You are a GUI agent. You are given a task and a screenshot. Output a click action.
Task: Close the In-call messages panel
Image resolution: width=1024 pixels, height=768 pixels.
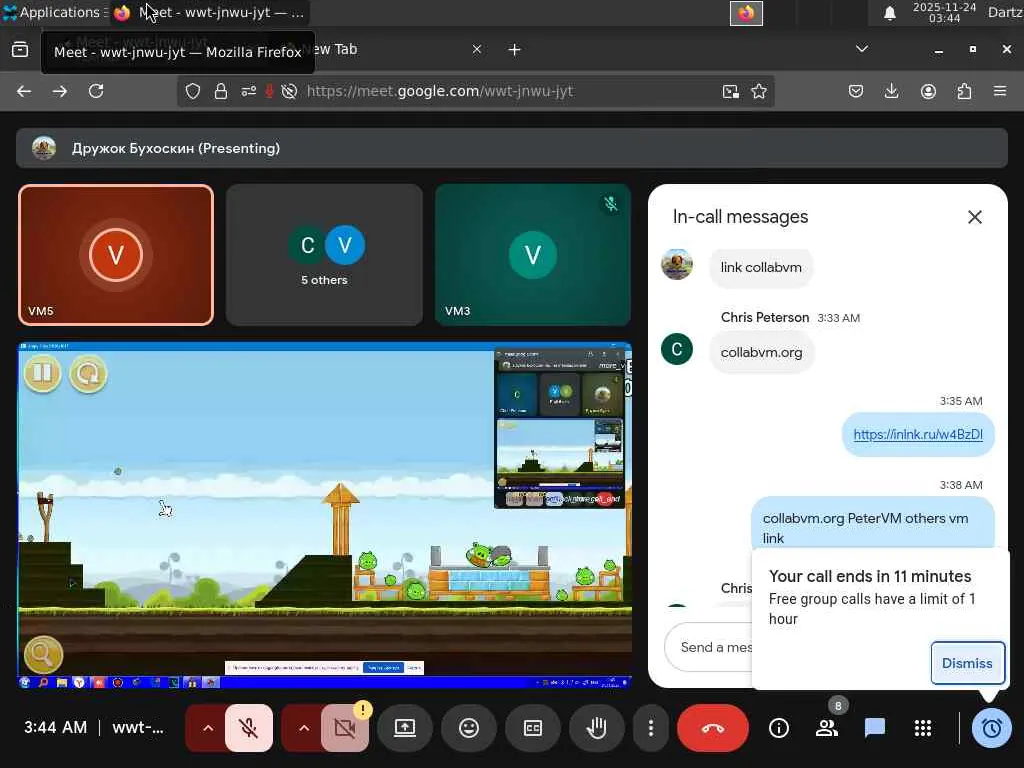(974, 217)
